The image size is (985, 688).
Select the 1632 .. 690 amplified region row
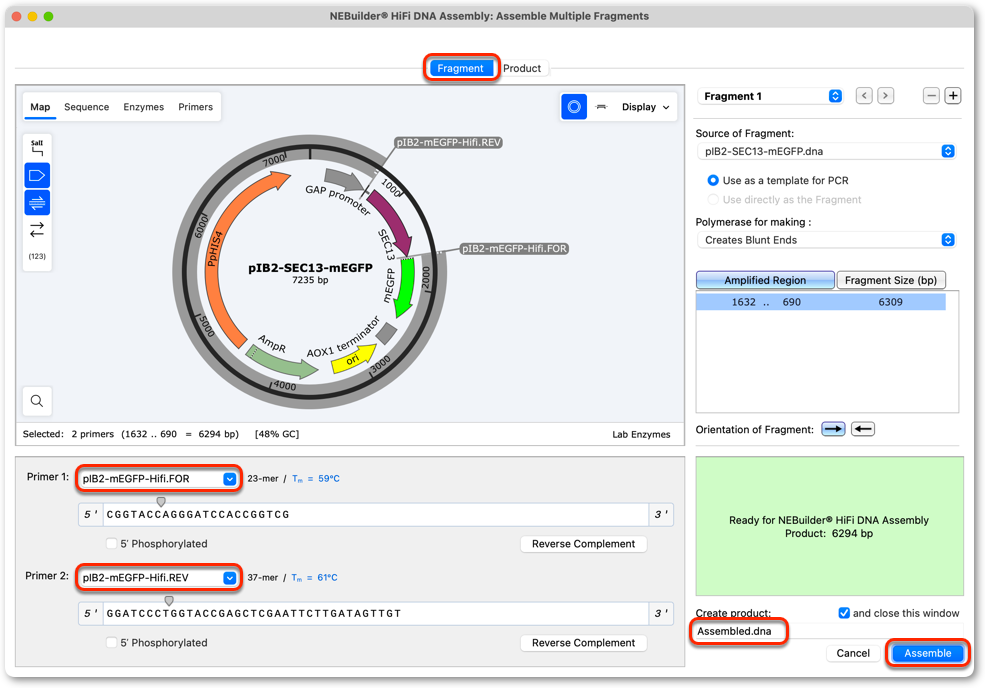coord(820,302)
